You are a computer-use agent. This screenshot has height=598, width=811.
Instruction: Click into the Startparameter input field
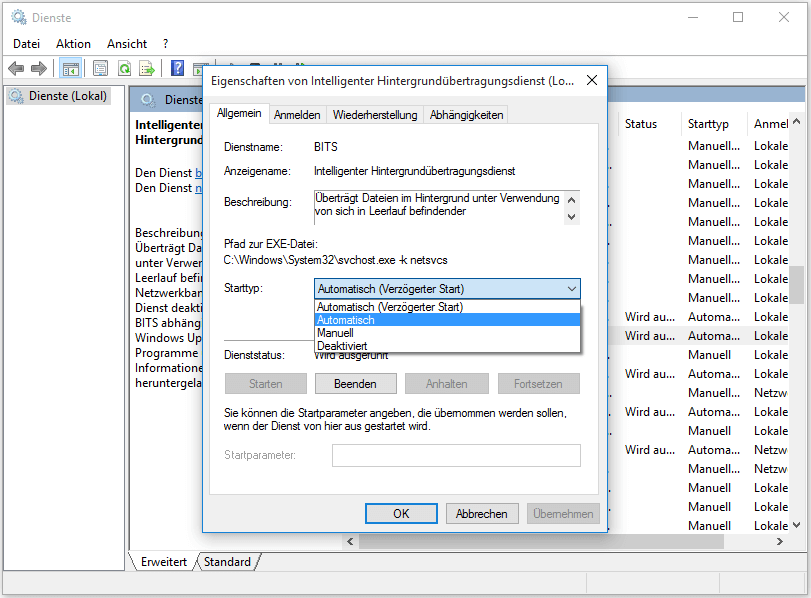(x=456, y=455)
